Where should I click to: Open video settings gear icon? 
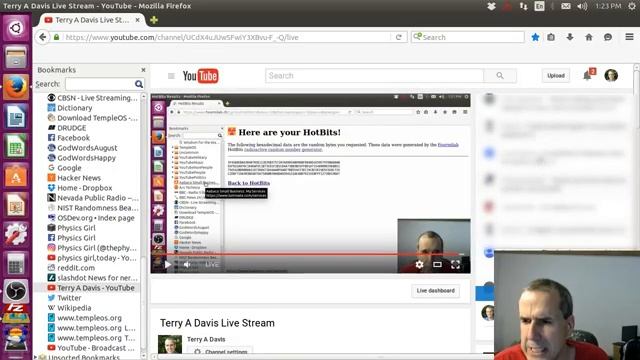click(419, 264)
